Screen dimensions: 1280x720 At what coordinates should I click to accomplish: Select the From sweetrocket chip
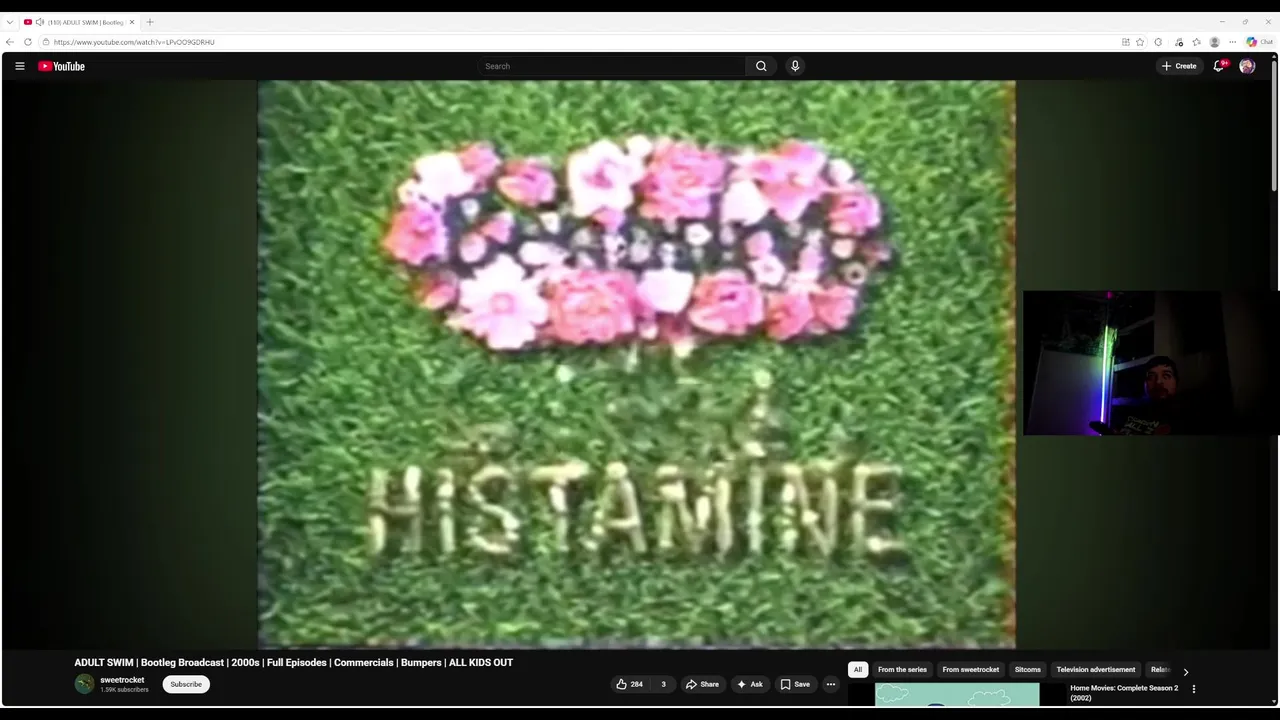click(x=970, y=670)
